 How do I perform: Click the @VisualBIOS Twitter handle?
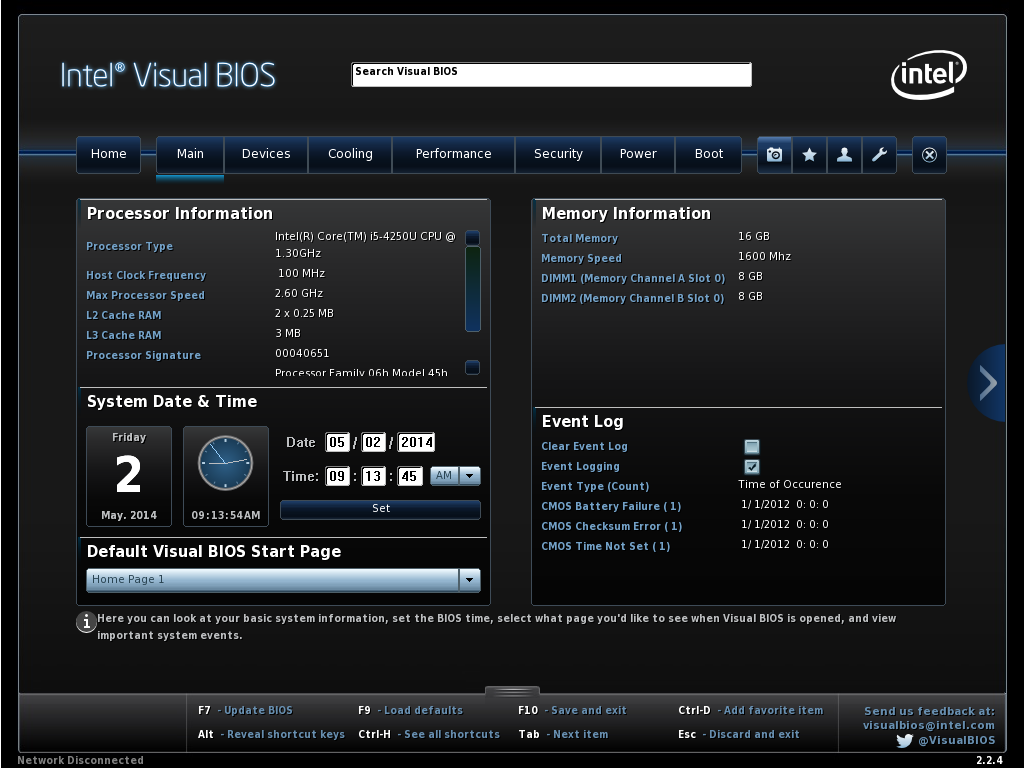point(957,741)
